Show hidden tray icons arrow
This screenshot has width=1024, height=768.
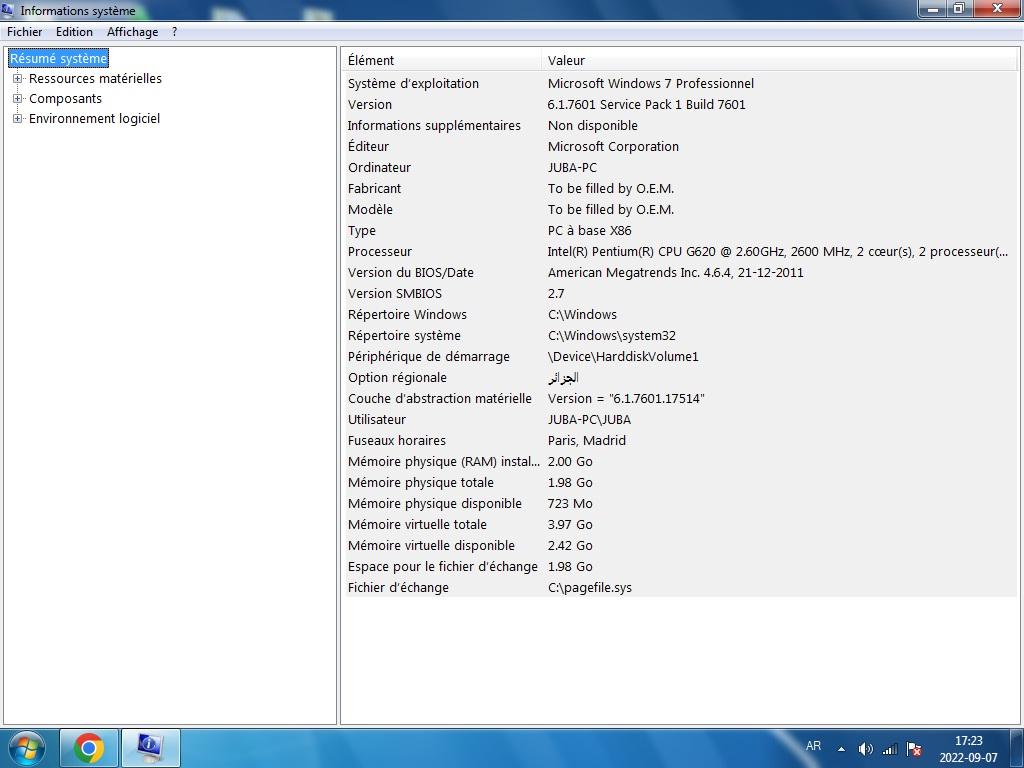[841, 749]
